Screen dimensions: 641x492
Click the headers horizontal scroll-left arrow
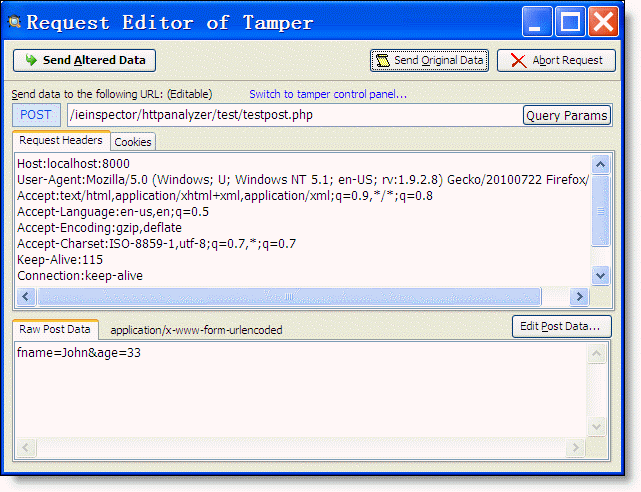(26, 296)
